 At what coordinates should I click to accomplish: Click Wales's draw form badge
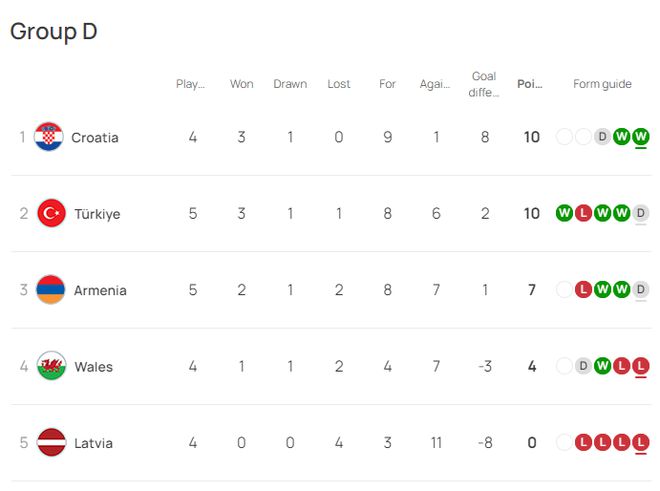(584, 366)
